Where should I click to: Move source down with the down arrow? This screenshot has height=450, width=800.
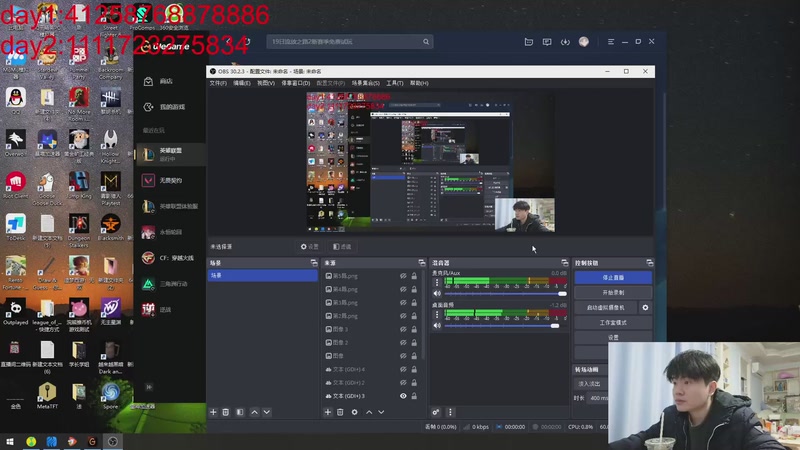(x=381, y=412)
